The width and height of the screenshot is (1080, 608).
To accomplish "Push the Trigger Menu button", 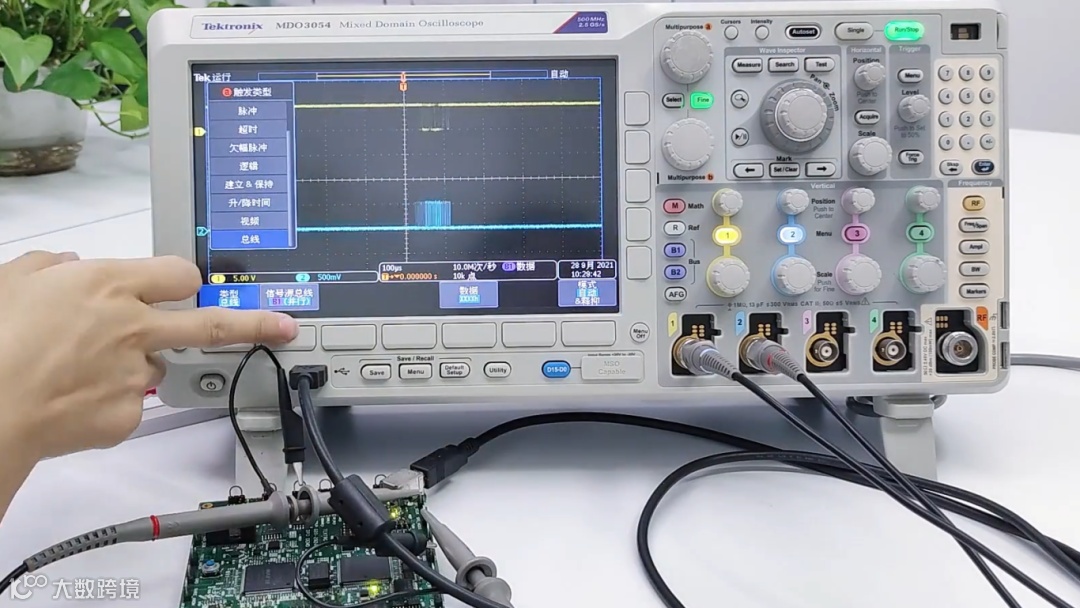I will click(910, 75).
